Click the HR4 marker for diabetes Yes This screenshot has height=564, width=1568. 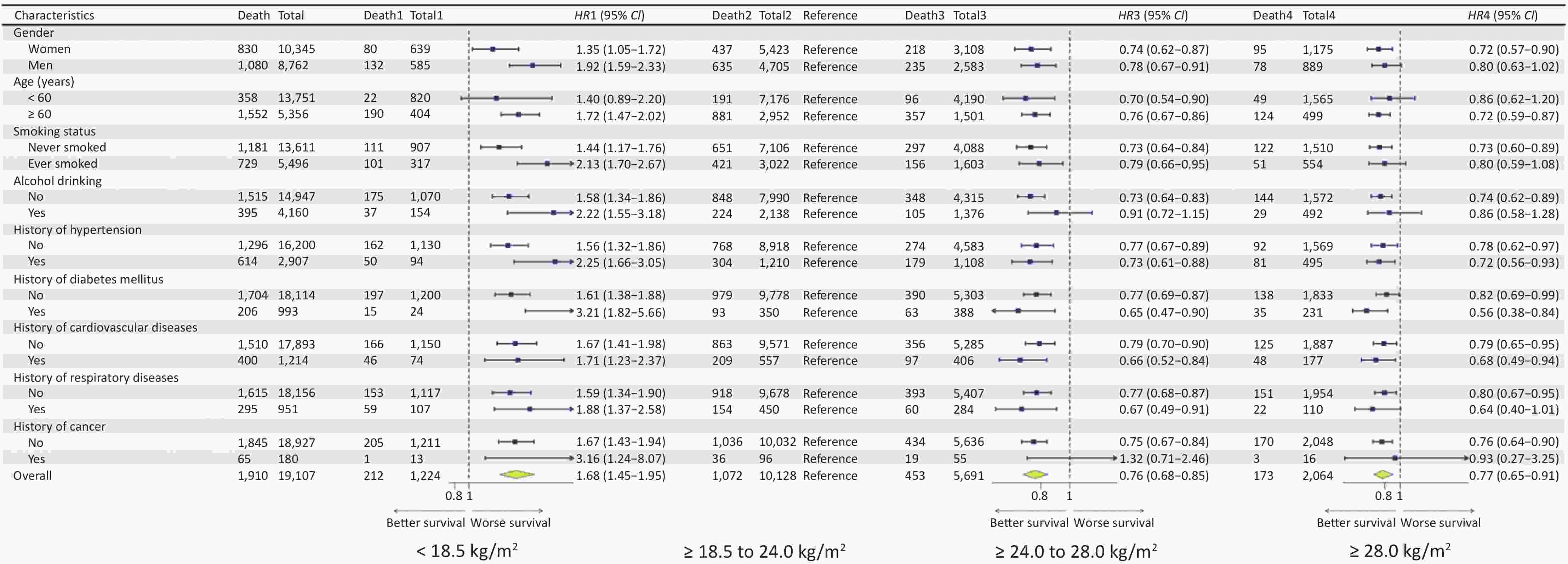[x=1367, y=311]
